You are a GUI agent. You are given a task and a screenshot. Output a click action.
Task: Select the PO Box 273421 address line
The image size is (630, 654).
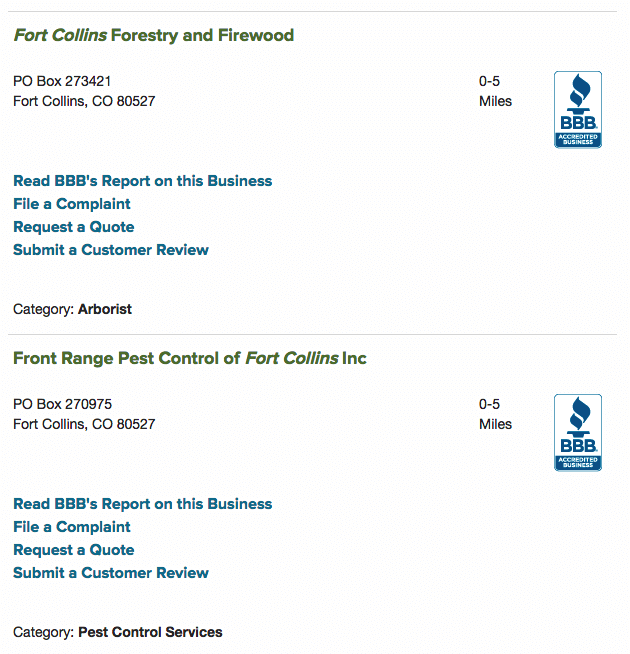click(62, 81)
